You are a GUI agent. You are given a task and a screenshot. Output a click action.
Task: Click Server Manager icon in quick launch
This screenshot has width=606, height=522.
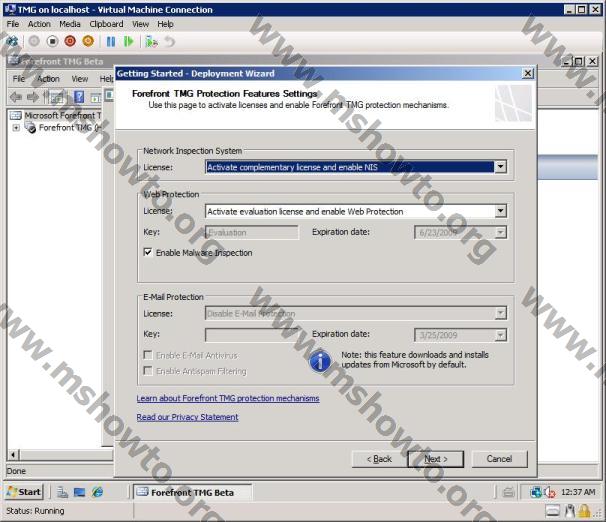click(x=62, y=492)
